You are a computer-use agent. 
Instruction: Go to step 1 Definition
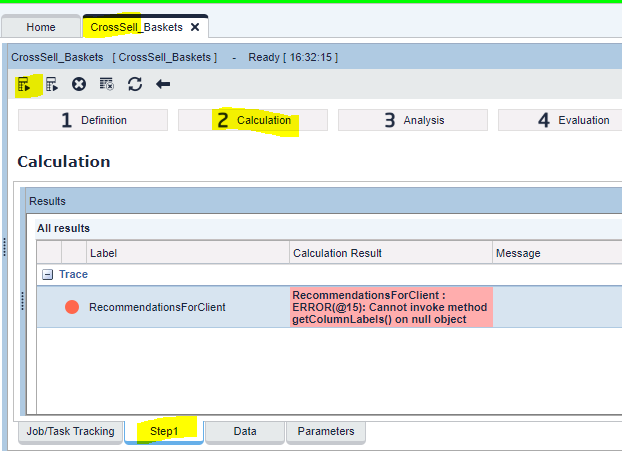coord(93,120)
